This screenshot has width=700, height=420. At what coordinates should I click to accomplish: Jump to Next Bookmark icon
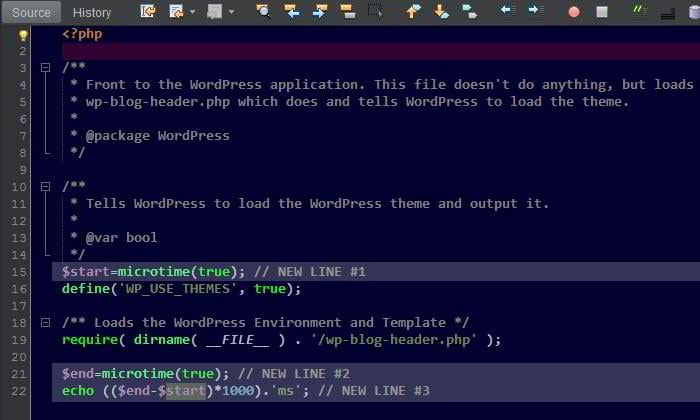(441, 12)
